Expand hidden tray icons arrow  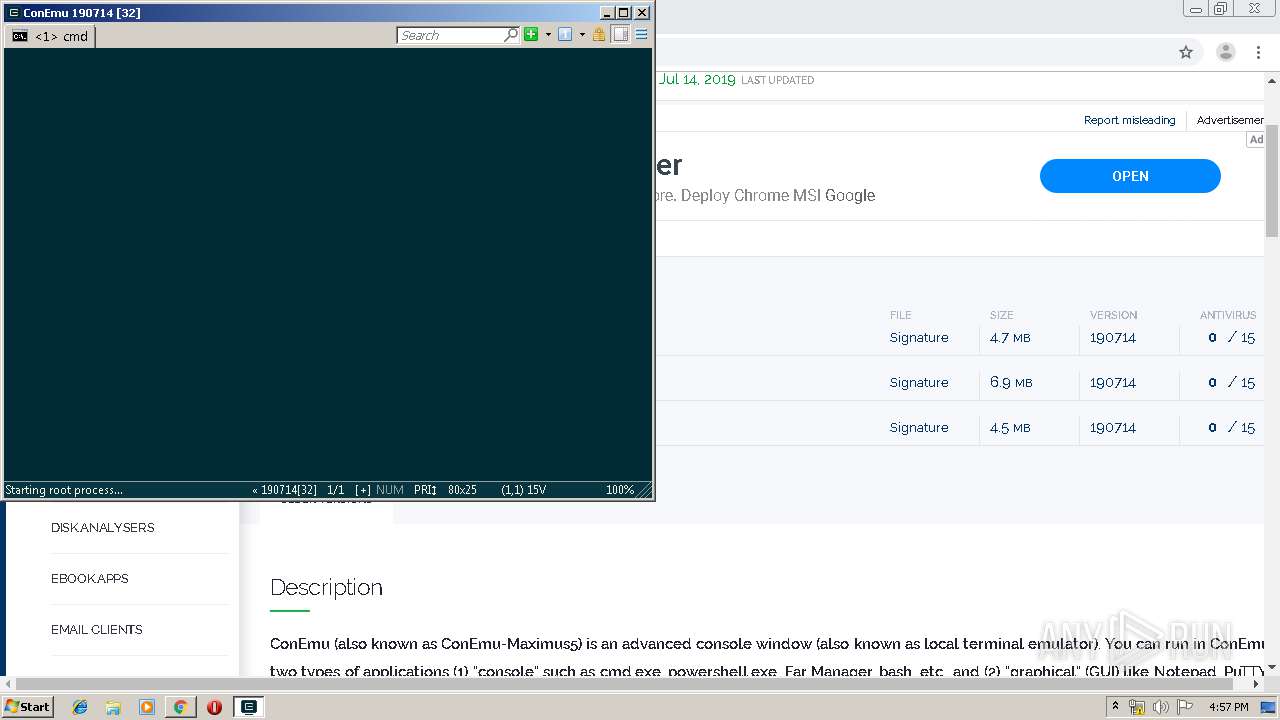point(1115,707)
